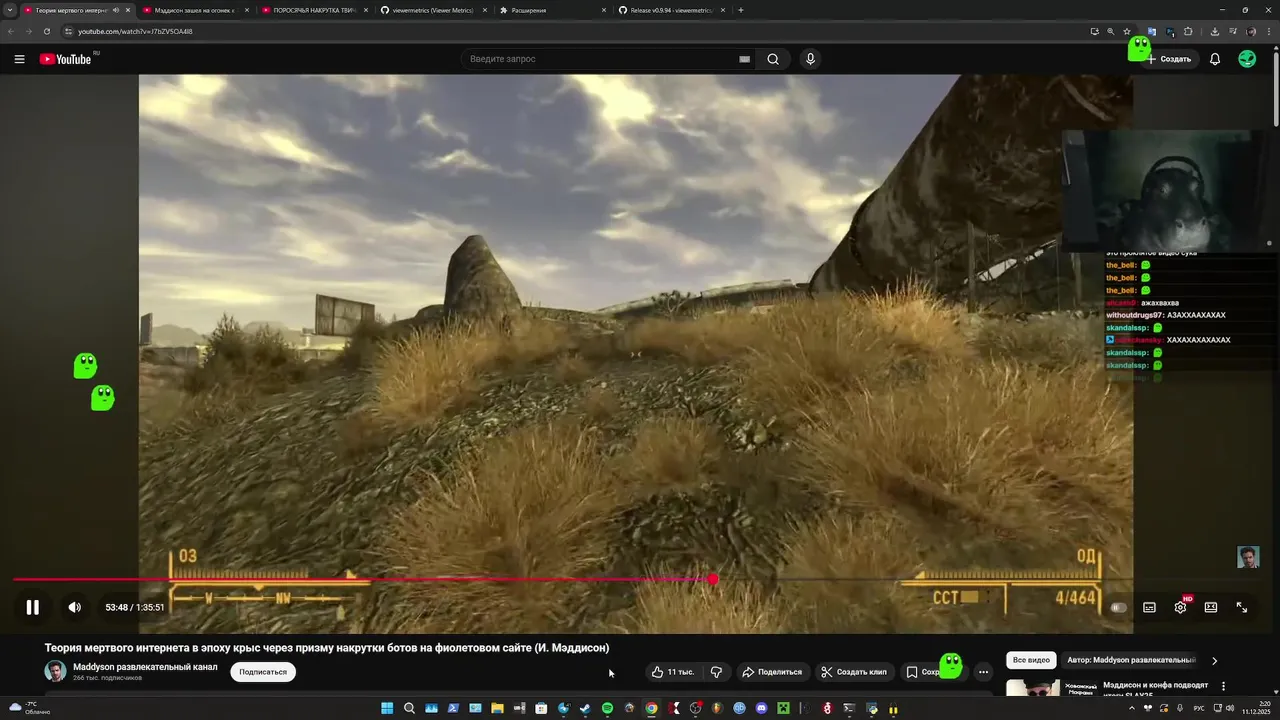Dislike the video
Screen dimensions: 1280x720
[x=716, y=672]
